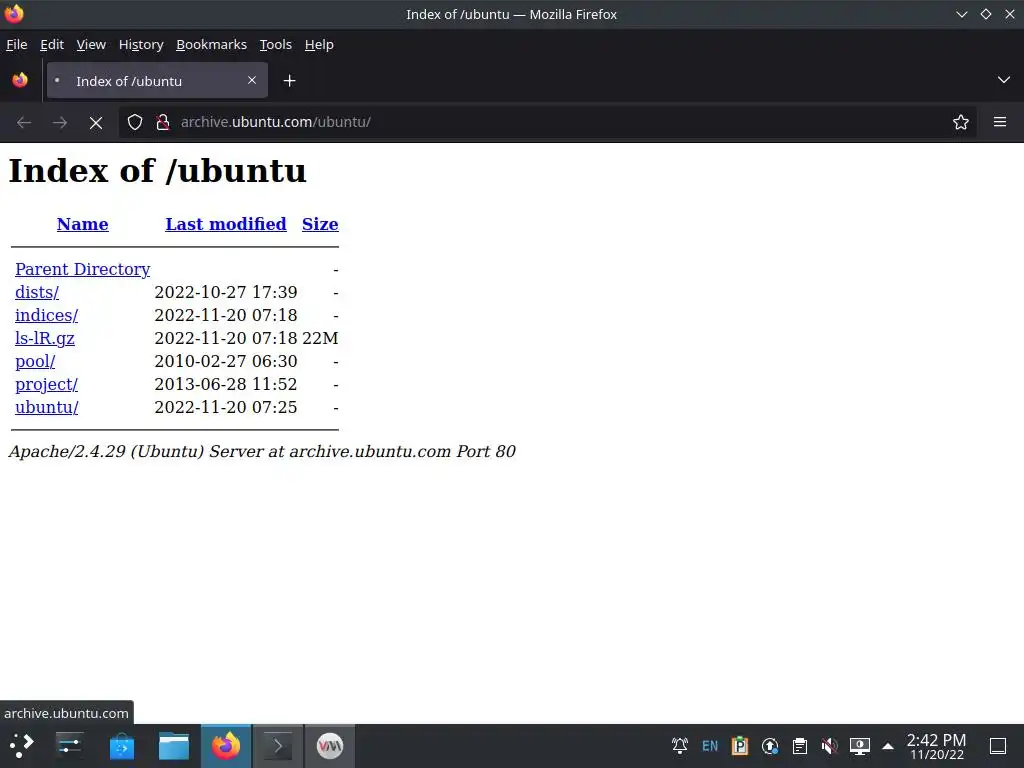Focus the address bar showing archive.ubuntu.com/ubuntu/
1024x768 pixels.
(x=547, y=122)
